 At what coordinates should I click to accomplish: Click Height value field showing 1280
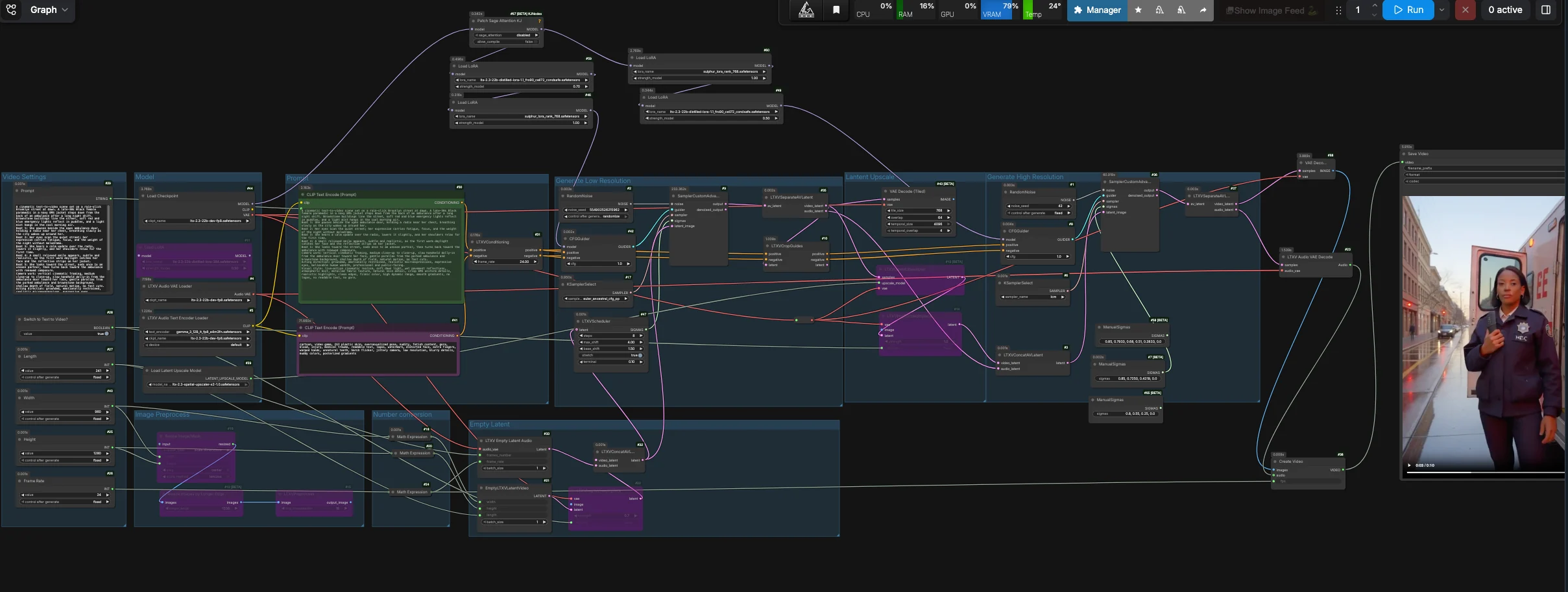click(x=64, y=453)
